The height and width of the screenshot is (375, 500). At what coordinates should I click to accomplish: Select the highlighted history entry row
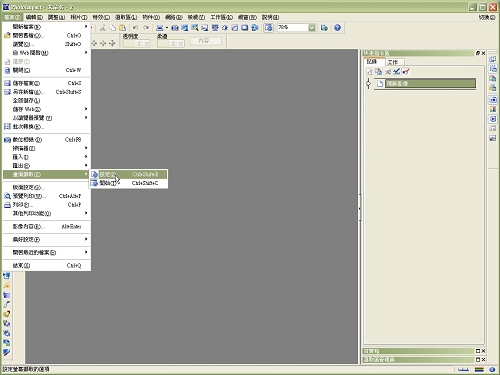click(430, 84)
